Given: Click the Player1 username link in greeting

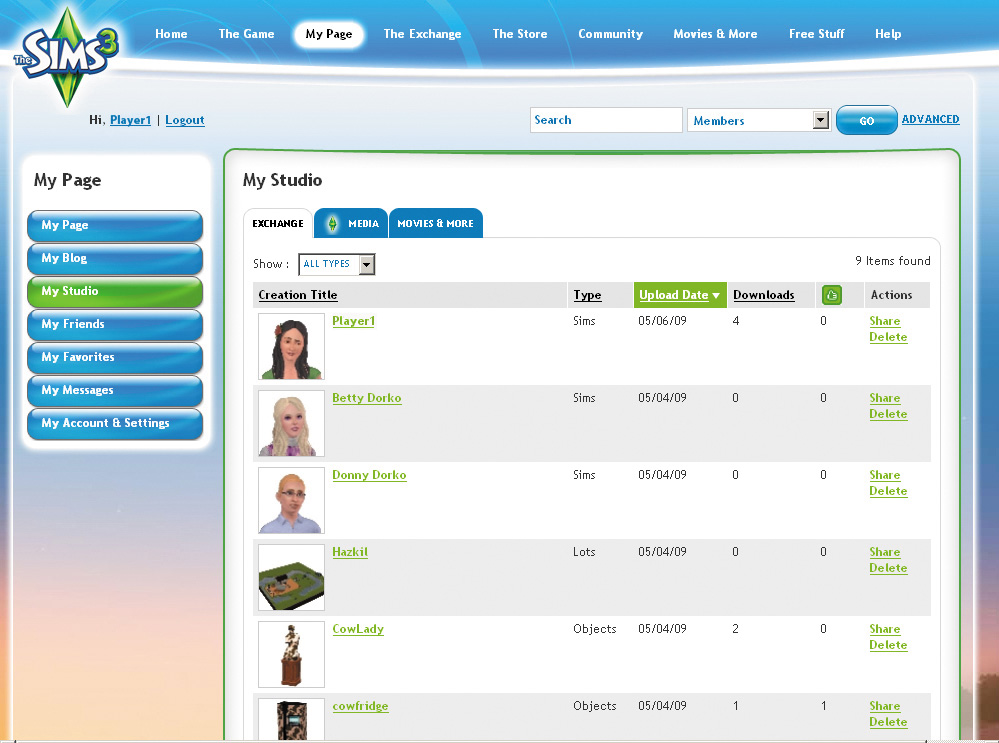Looking at the screenshot, I should coord(131,120).
